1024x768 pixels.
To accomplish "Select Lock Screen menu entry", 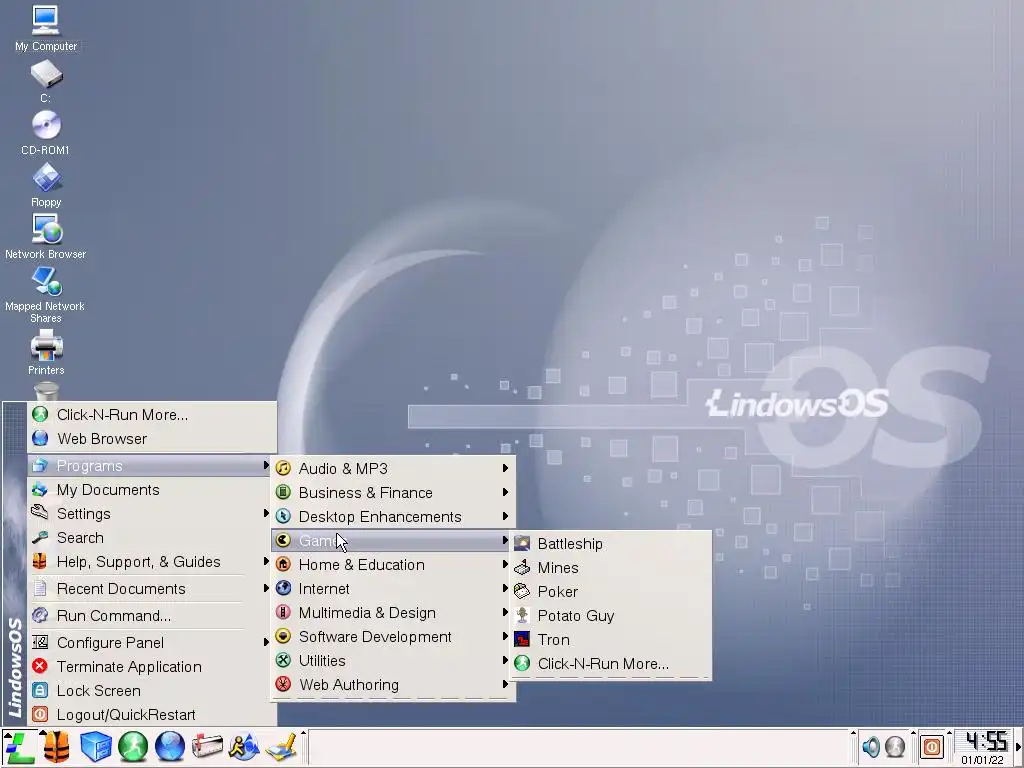I will click(x=152, y=691).
